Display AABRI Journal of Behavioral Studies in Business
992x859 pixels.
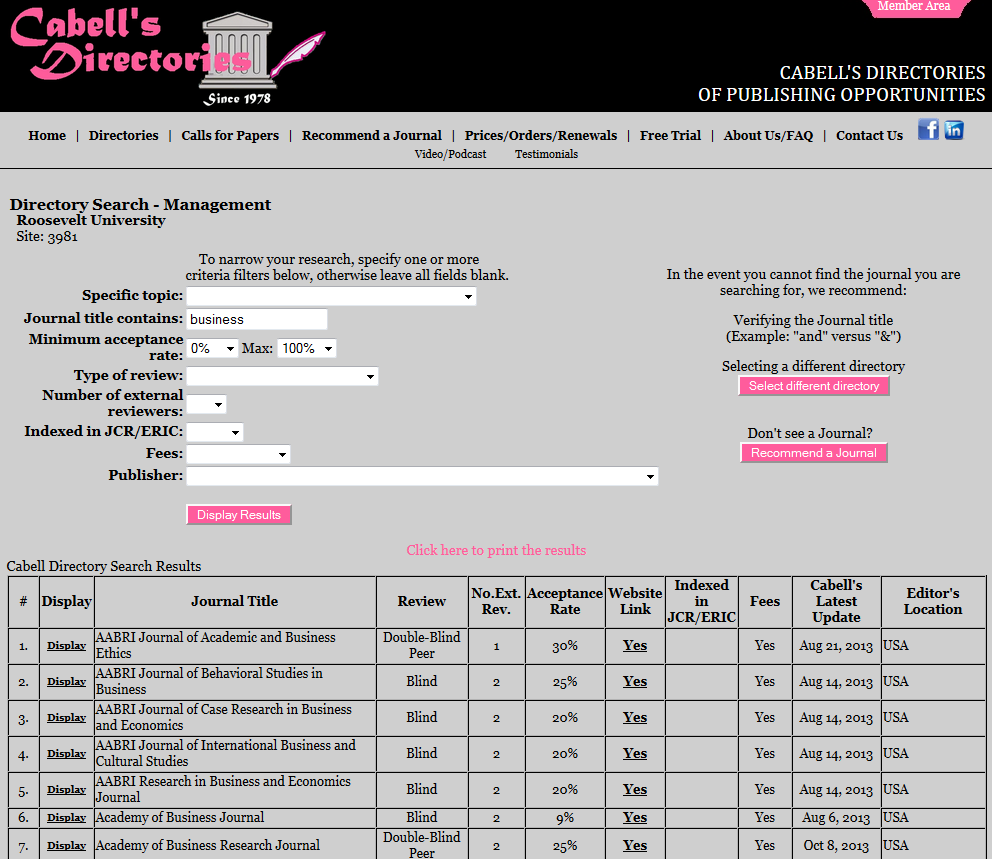[x=66, y=682]
